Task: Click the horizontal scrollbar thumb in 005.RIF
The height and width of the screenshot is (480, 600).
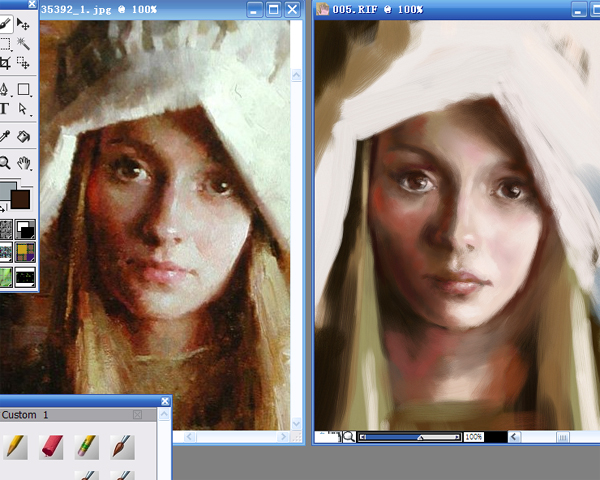Action: click(x=562, y=437)
